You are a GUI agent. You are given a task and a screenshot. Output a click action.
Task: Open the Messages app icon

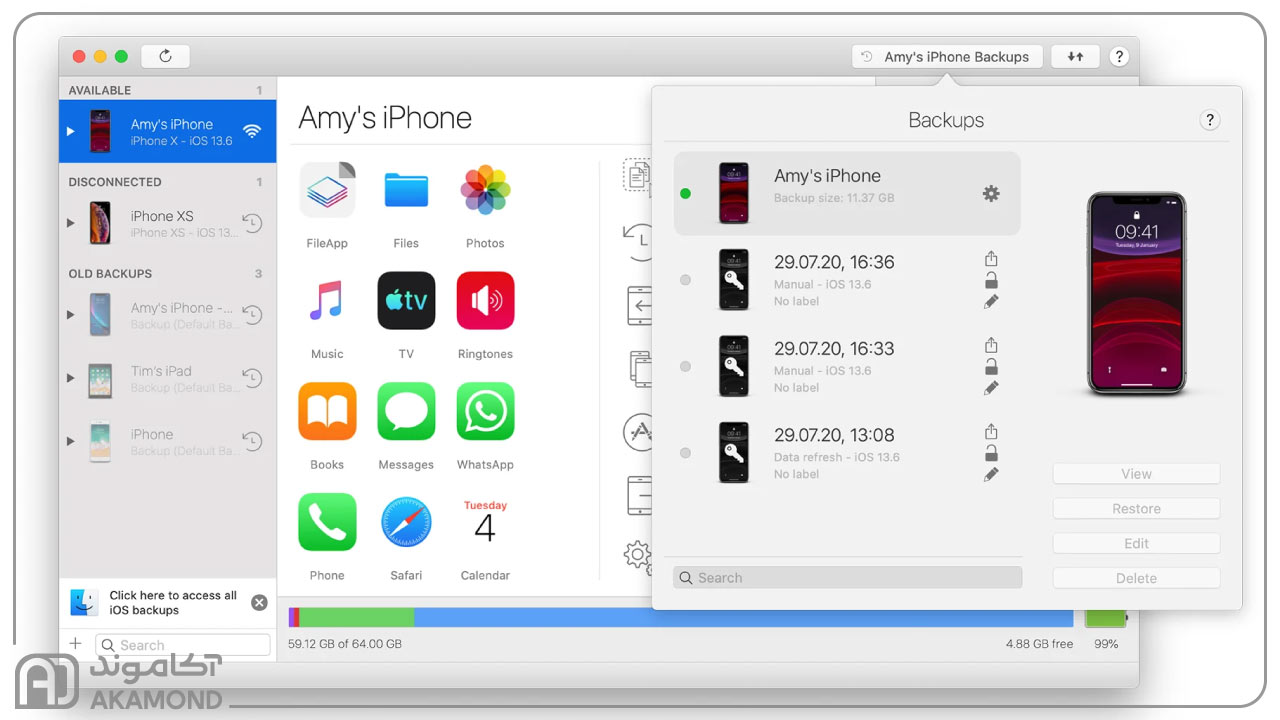pos(406,411)
